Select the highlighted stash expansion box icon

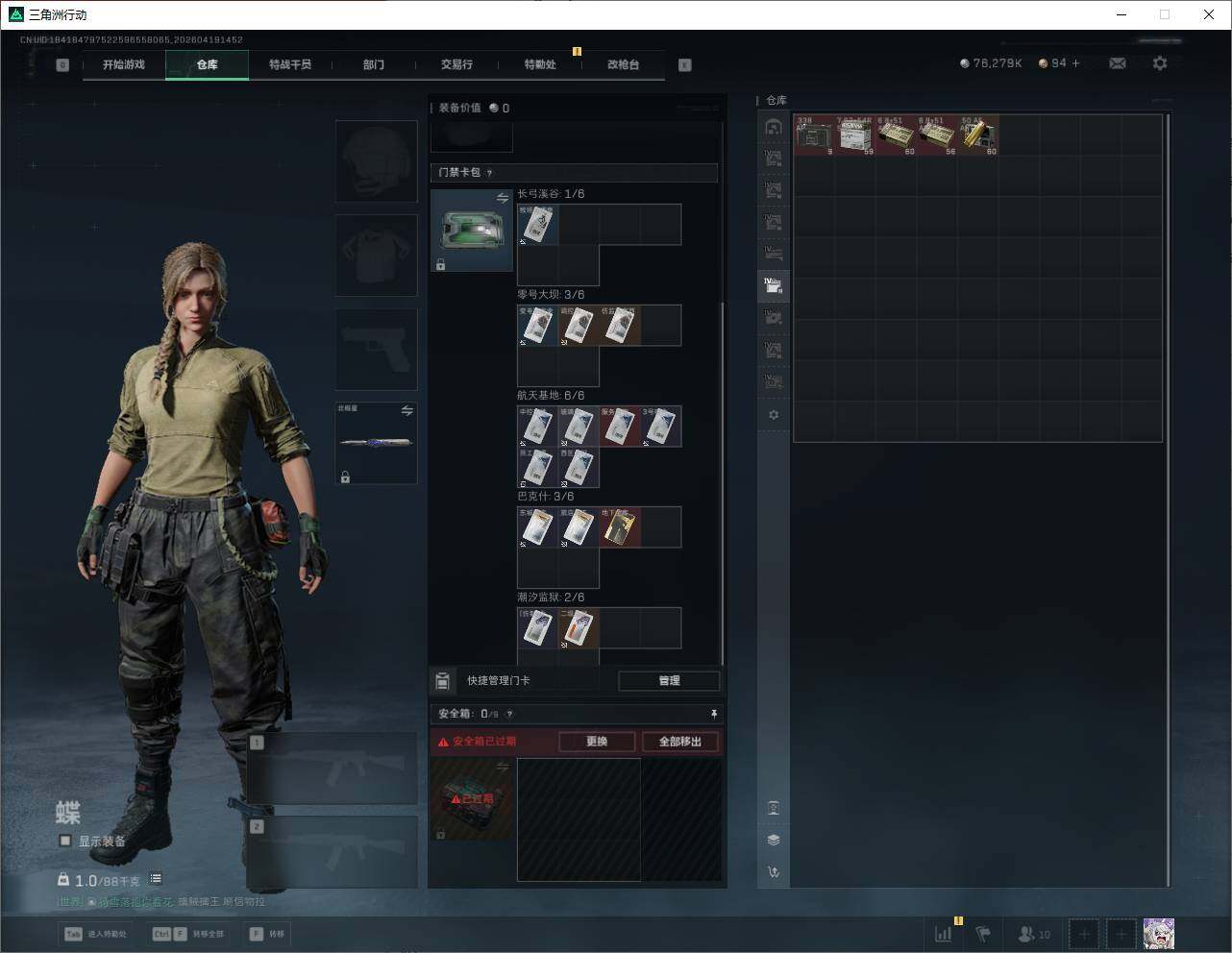774,284
